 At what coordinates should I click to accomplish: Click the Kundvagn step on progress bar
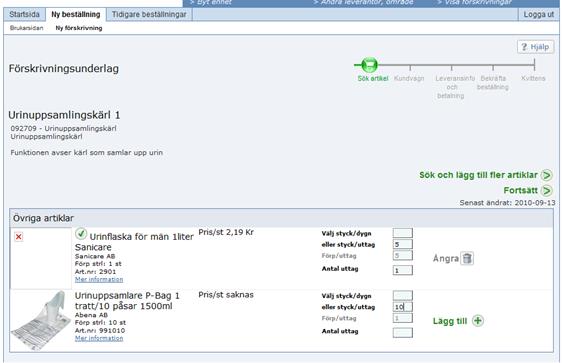409,78
